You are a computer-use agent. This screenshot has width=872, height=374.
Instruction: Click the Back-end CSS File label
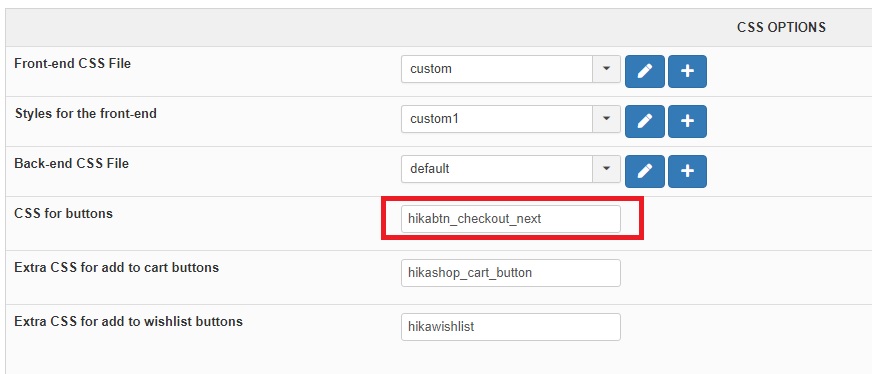pyautogui.click(x=71, y=163)
